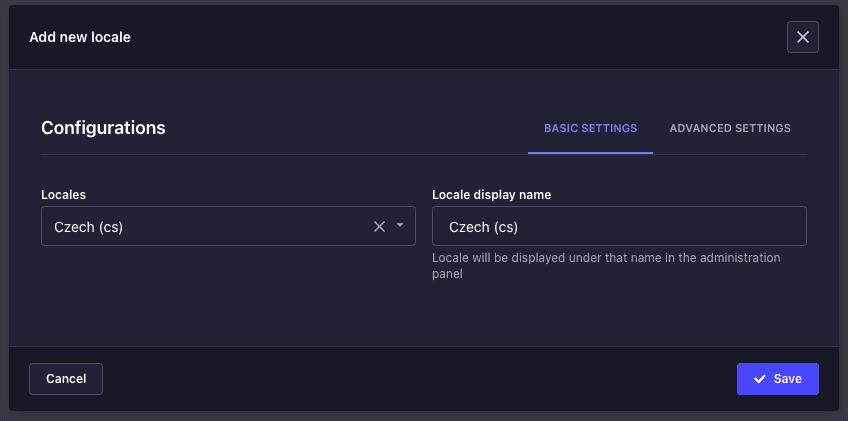
Task: Expand the Locales dropdown arrow
Action: [x=400, y=226]
